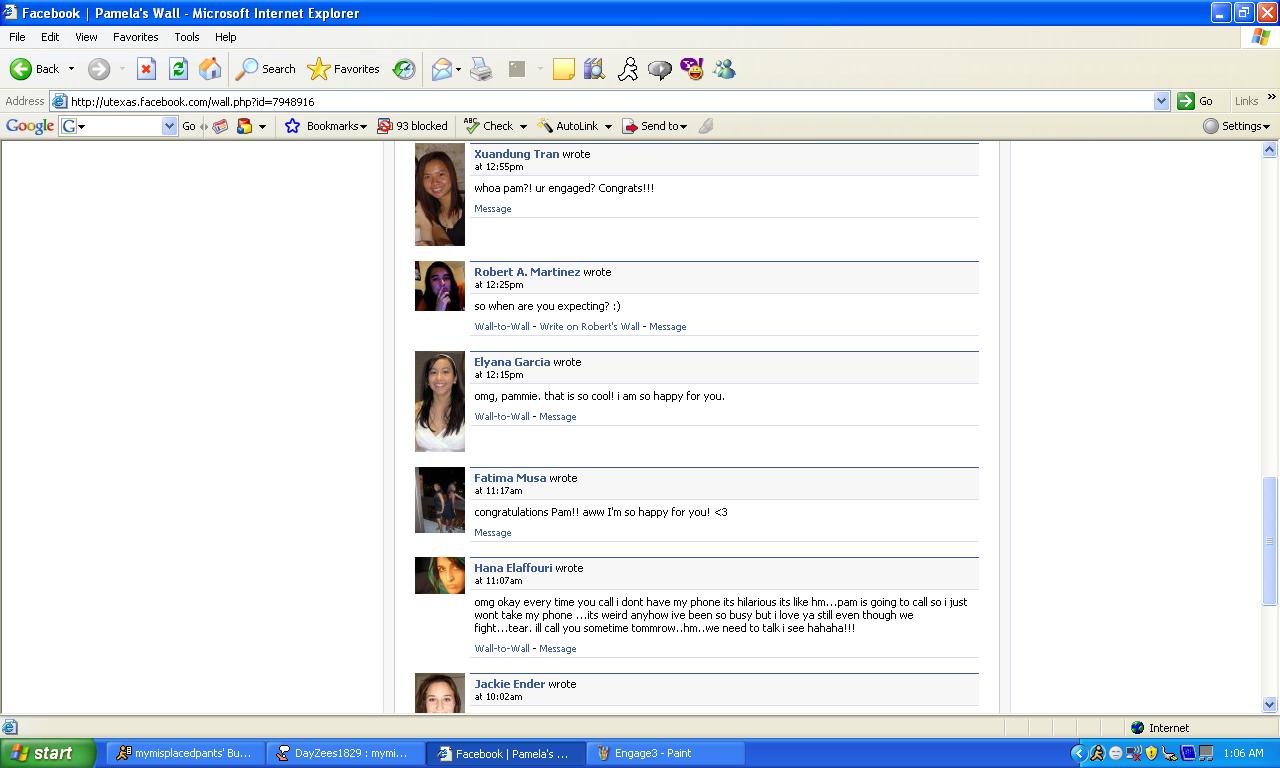Image resolution: width=1280 pixels, height=768 pixels.
Task: Switch to Engage3 - Paint taskbar button
Action: (x=666, y=753)
